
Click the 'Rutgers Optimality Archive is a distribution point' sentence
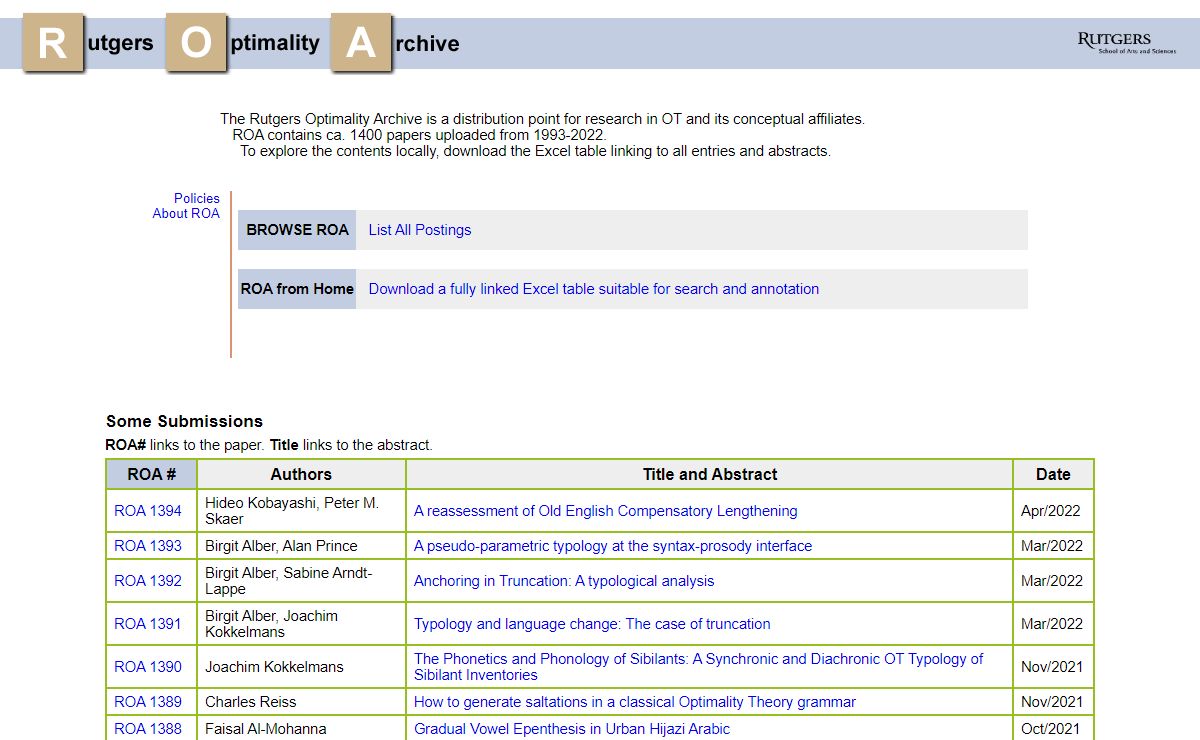pyautogui.click(x=542, y=119)
